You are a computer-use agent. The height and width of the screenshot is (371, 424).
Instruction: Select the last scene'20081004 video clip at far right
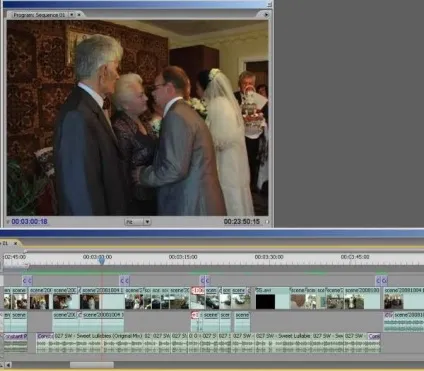(403, 298)
